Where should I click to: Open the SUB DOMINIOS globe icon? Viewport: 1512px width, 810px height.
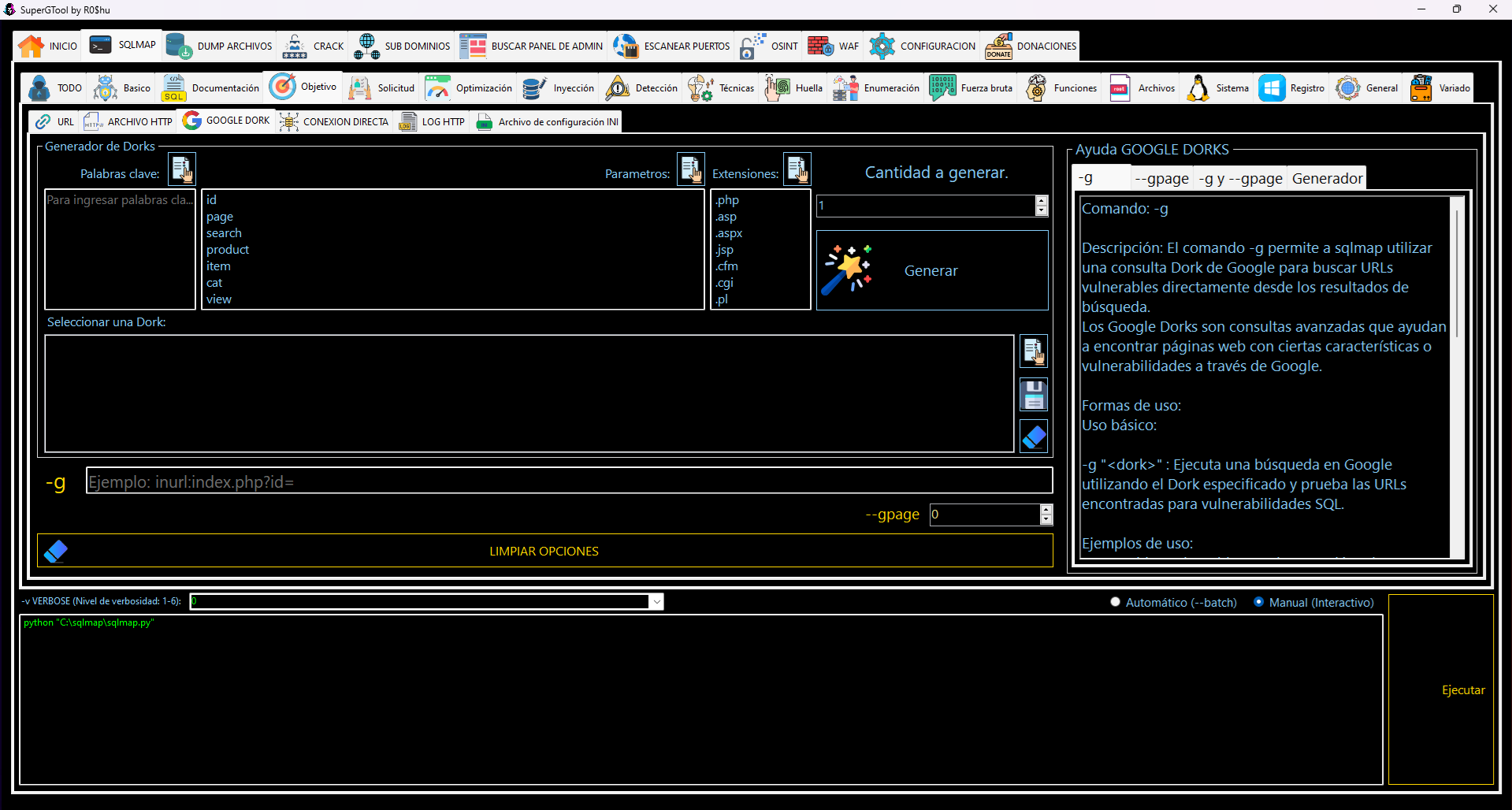point(366,46)
